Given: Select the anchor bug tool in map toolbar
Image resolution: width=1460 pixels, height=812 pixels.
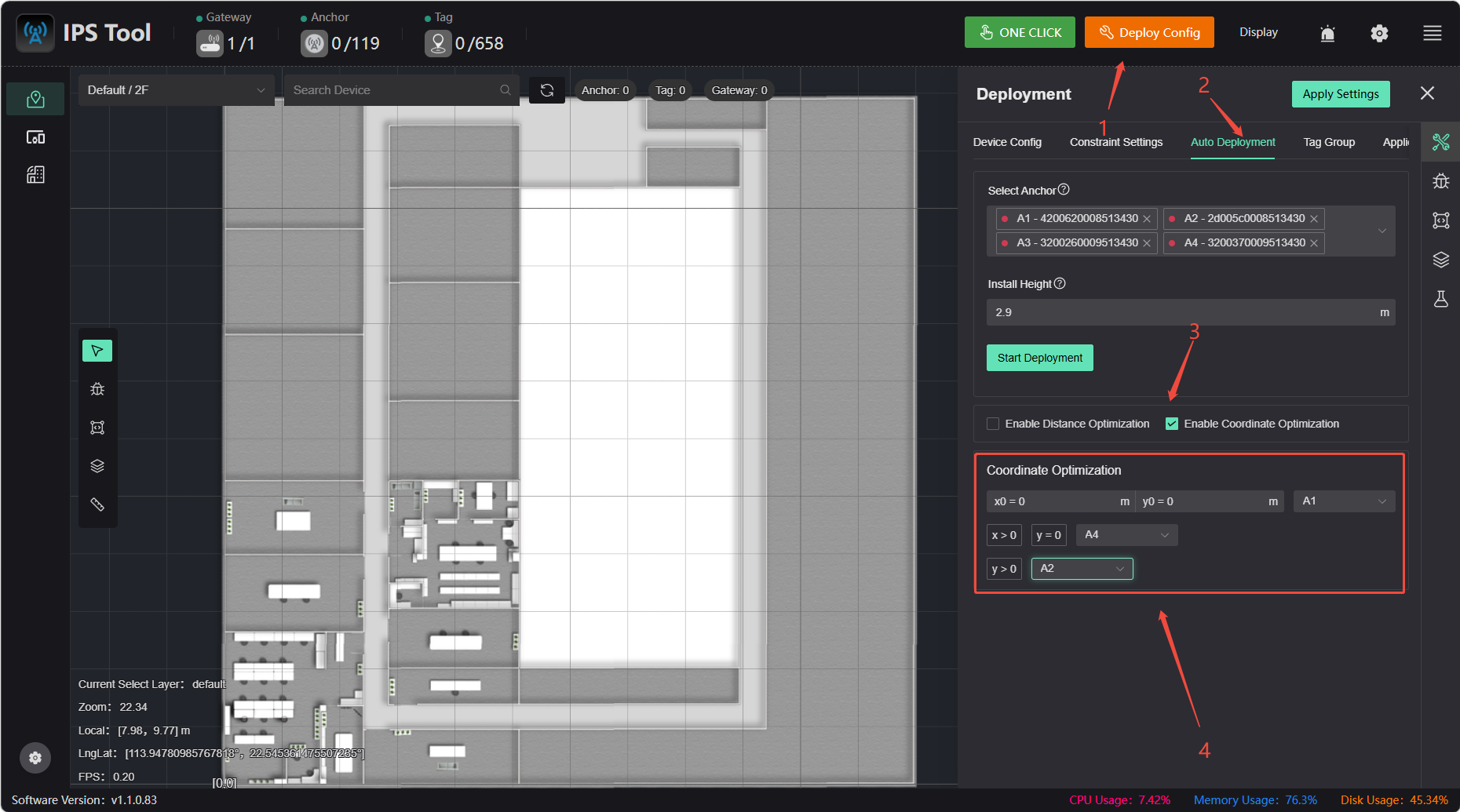Looking at the screenshot, I should pos(97,389).
